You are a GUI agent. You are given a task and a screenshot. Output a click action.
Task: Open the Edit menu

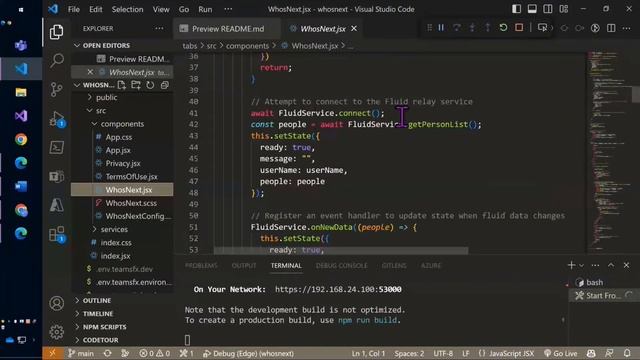96,9
